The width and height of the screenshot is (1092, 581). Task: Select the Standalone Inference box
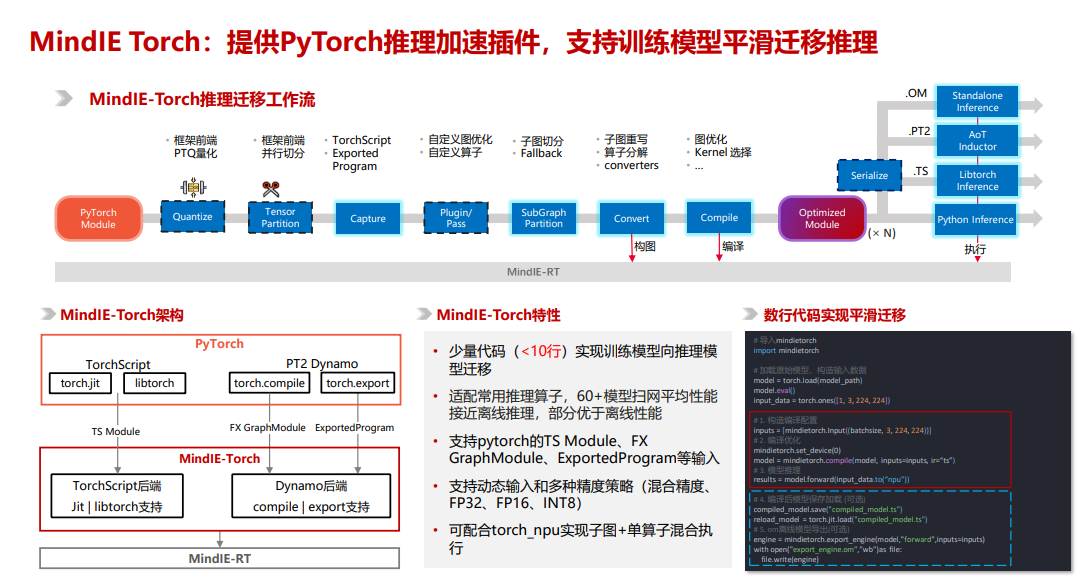[x=977, y=102]
